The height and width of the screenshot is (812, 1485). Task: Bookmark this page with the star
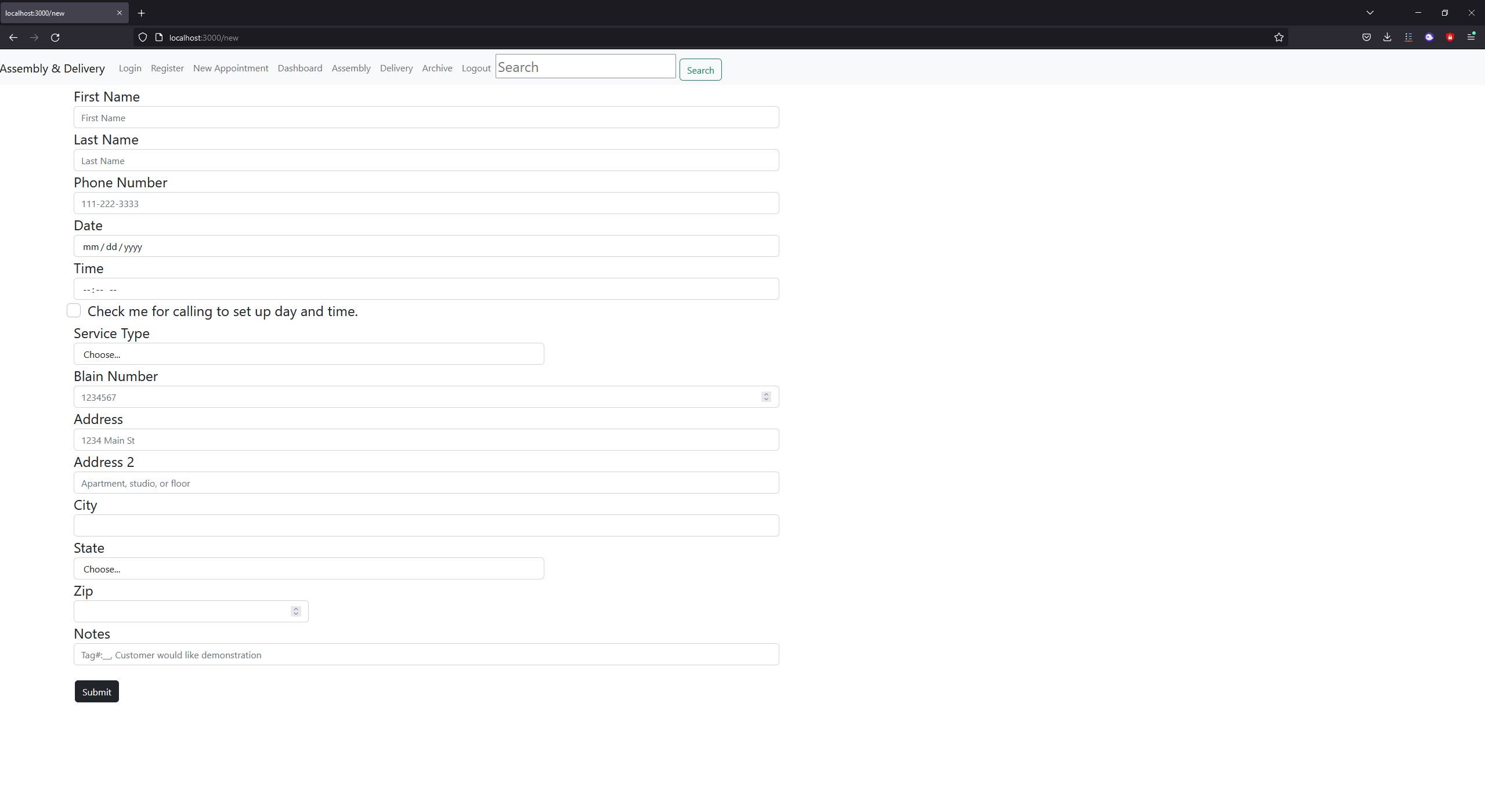click(1278, 37)
